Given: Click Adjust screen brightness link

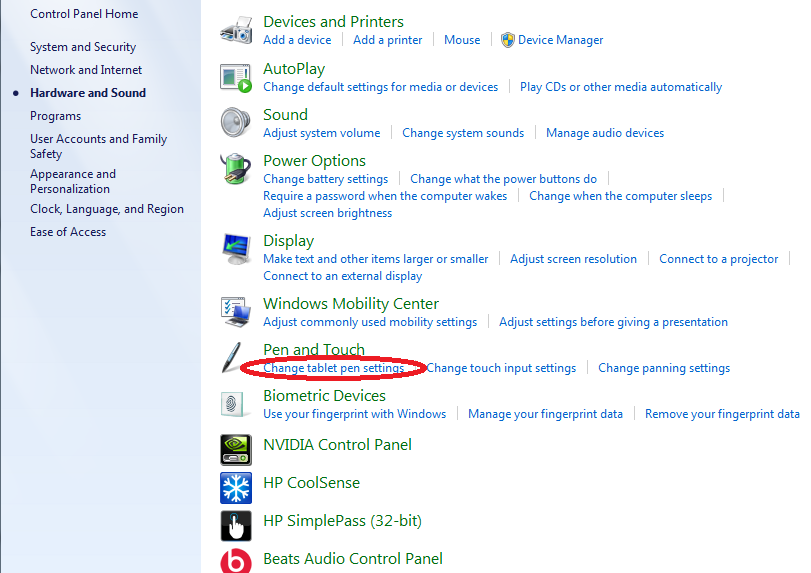Looking at the screenshot, I should (327, 213).
